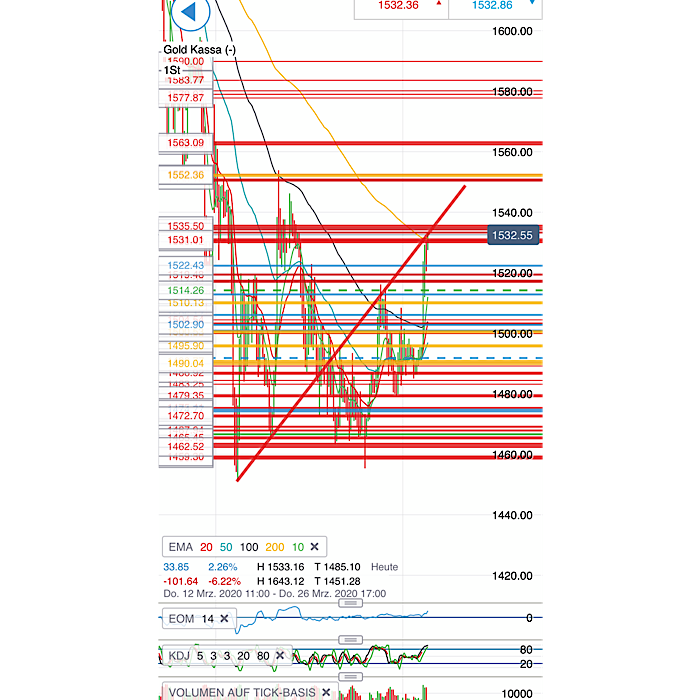Remove the EMA indicator via its X

(x=314, y=546)
